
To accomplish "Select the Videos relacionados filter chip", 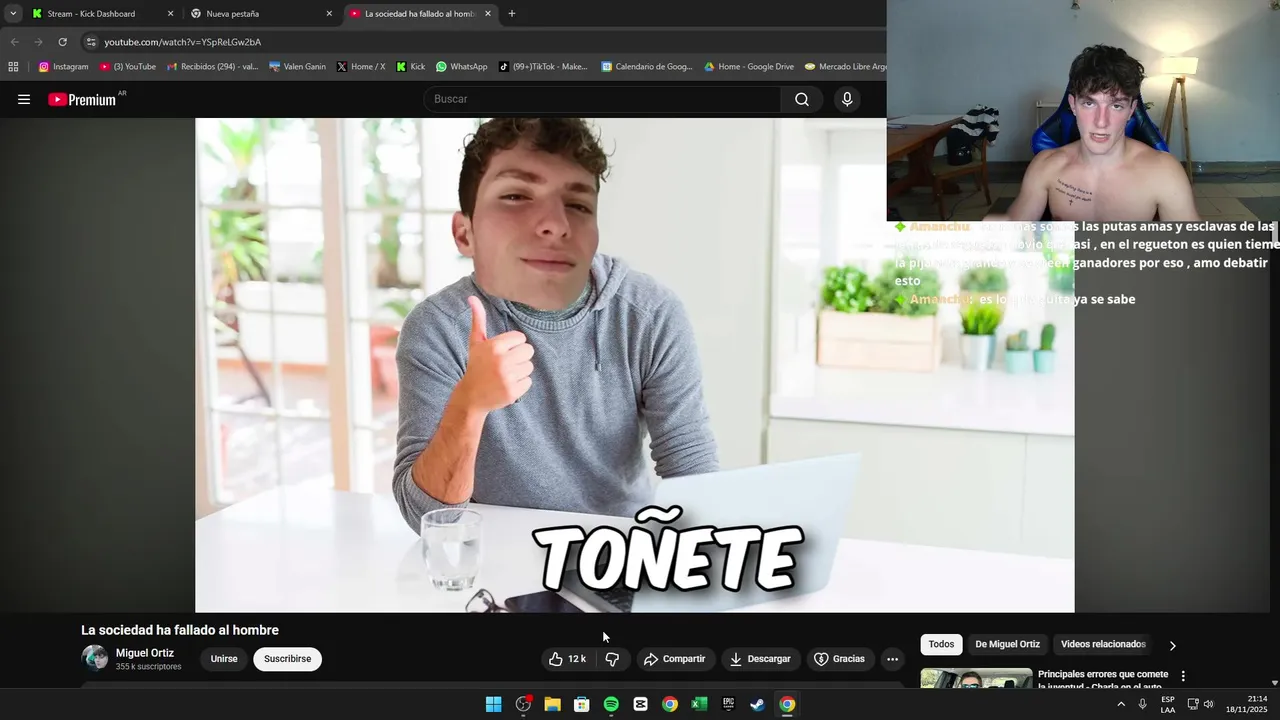I will click(1103, 644).
